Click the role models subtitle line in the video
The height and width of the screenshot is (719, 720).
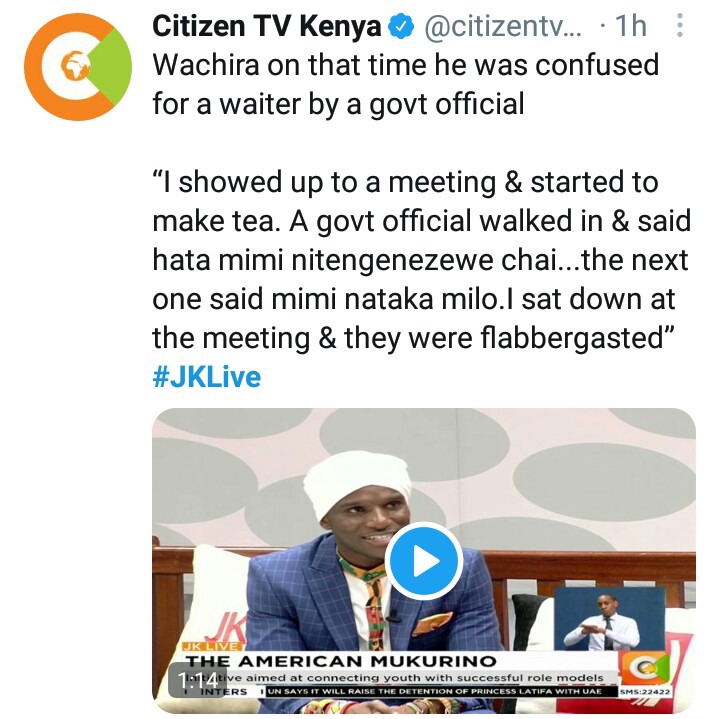pos(395,678)
